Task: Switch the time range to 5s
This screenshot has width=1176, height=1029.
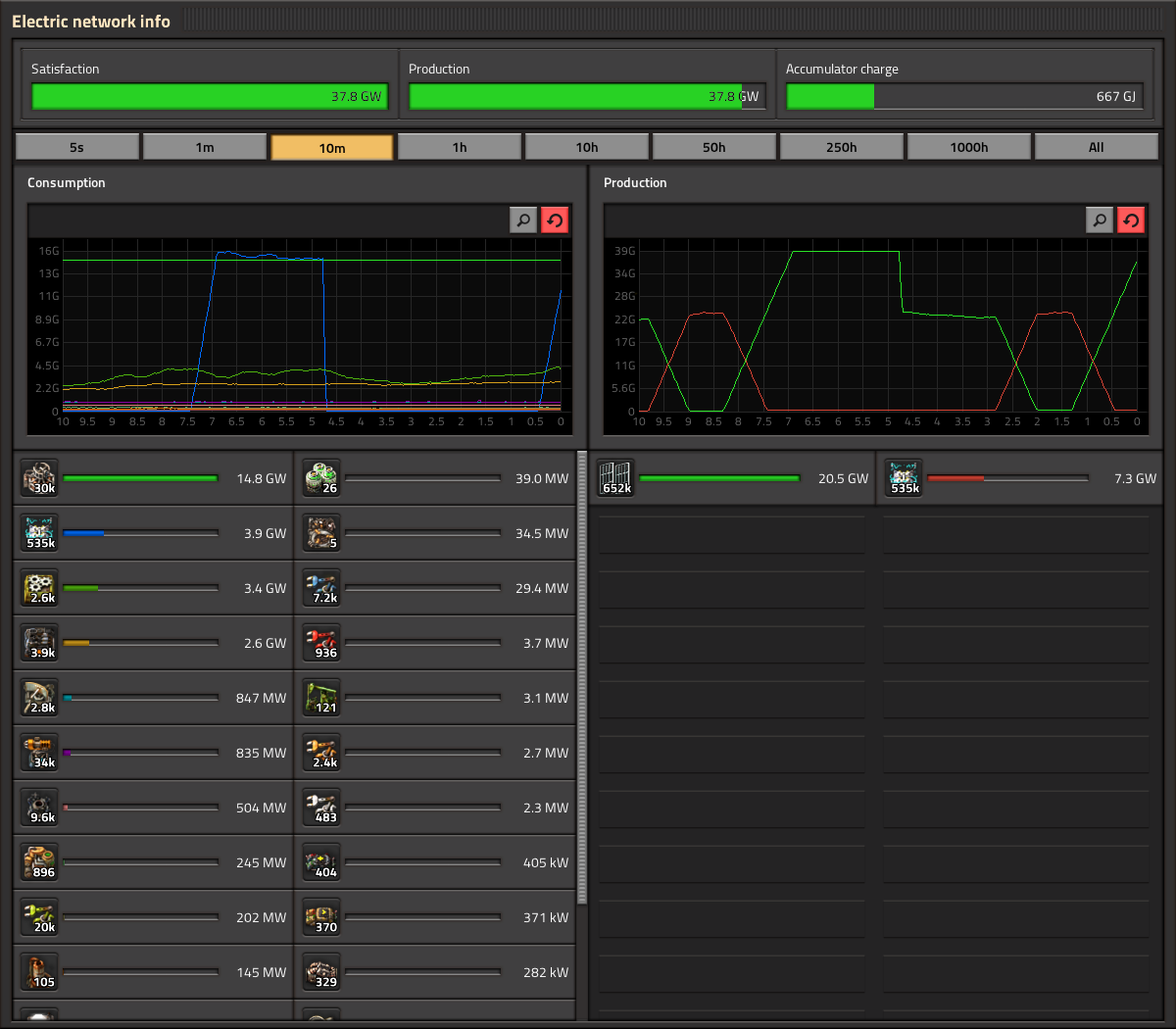Action: (x=77, y=147)
